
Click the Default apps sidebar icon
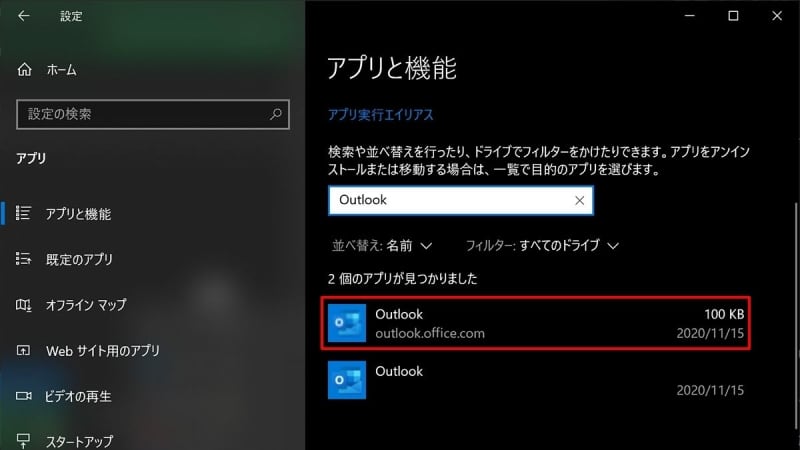click(23, 259)
